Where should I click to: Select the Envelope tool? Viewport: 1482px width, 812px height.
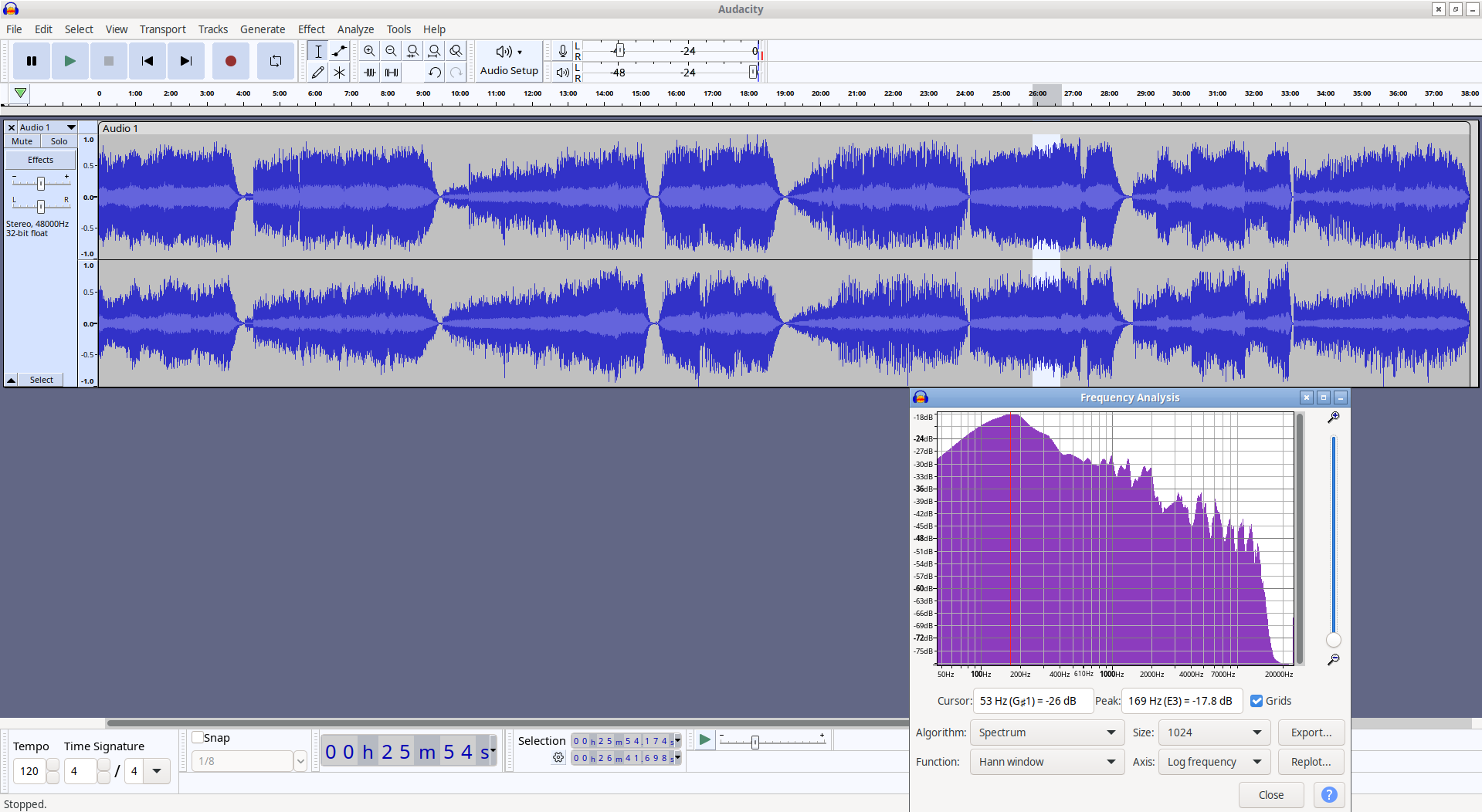click(x=339, y=51)
